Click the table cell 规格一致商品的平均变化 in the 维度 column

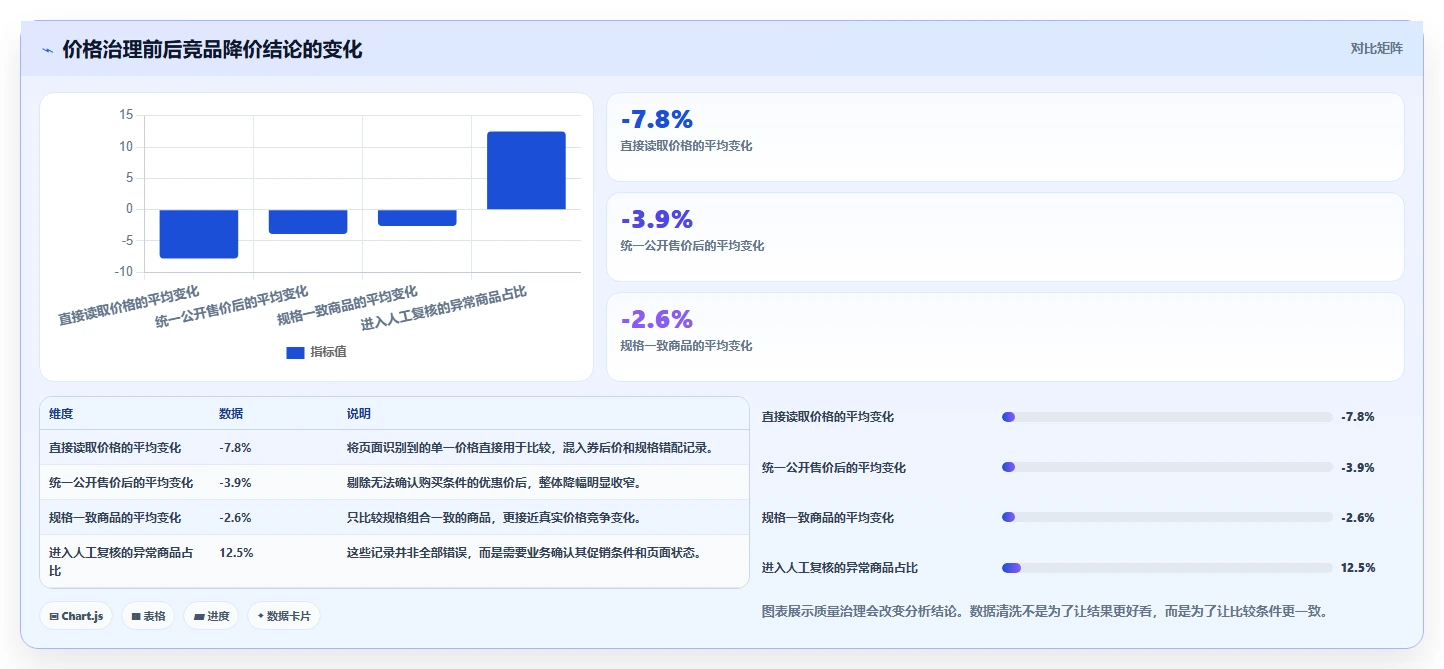[x=115, y=518]
